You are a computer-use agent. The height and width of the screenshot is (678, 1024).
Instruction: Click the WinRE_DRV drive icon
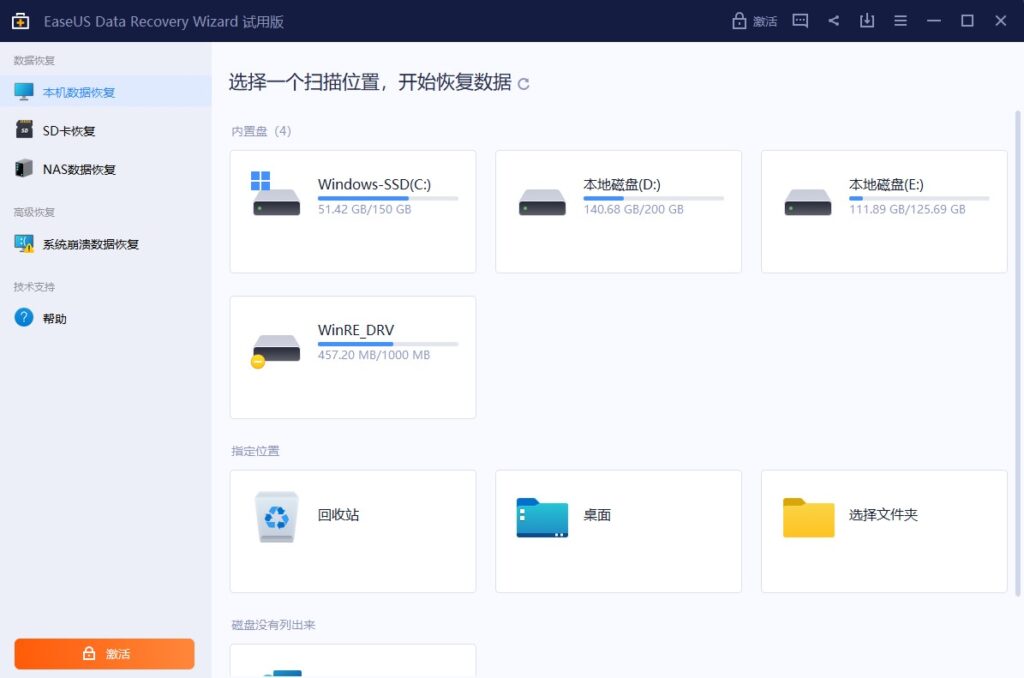click(276, 351)
